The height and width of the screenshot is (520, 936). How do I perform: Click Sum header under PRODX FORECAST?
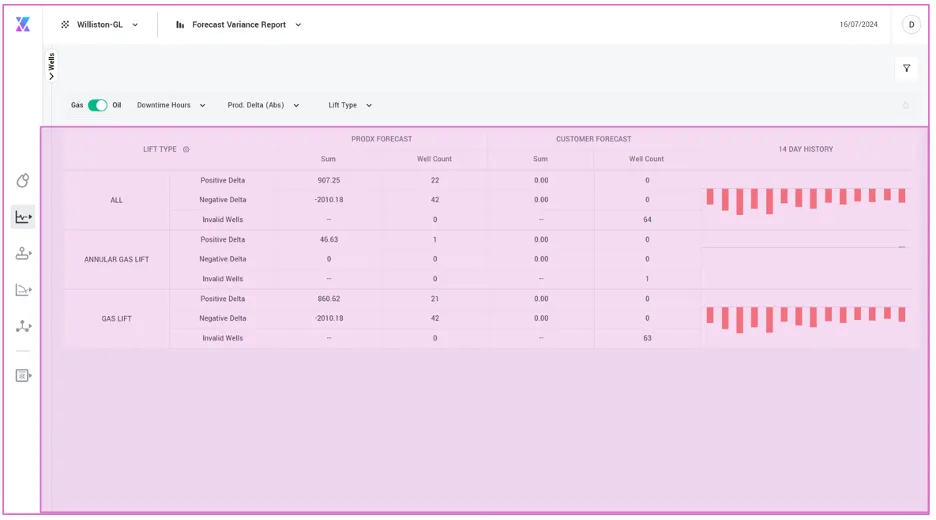pos(328,159)
